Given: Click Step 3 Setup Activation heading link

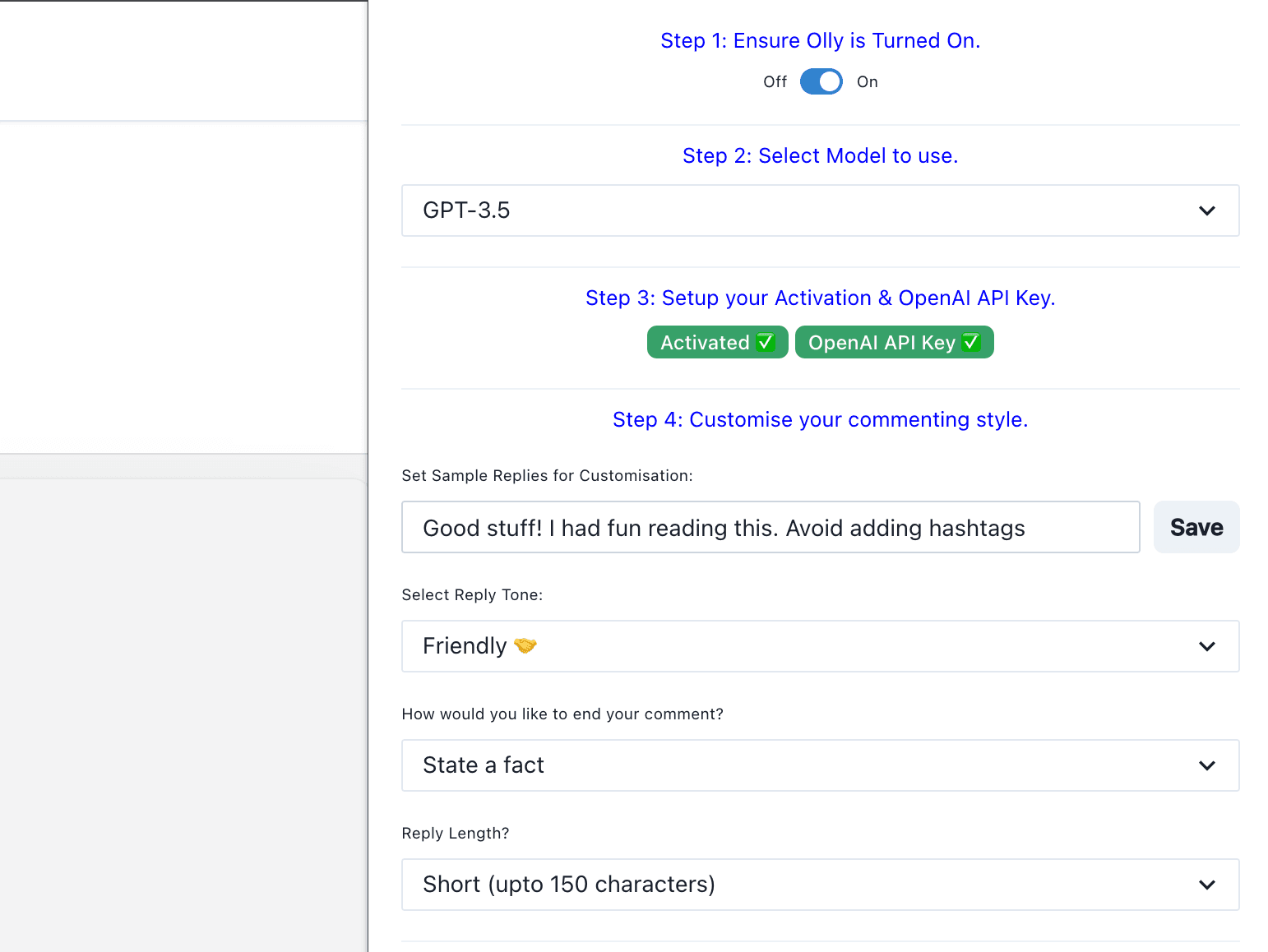Looking at the screenshot, I should 819,298.
